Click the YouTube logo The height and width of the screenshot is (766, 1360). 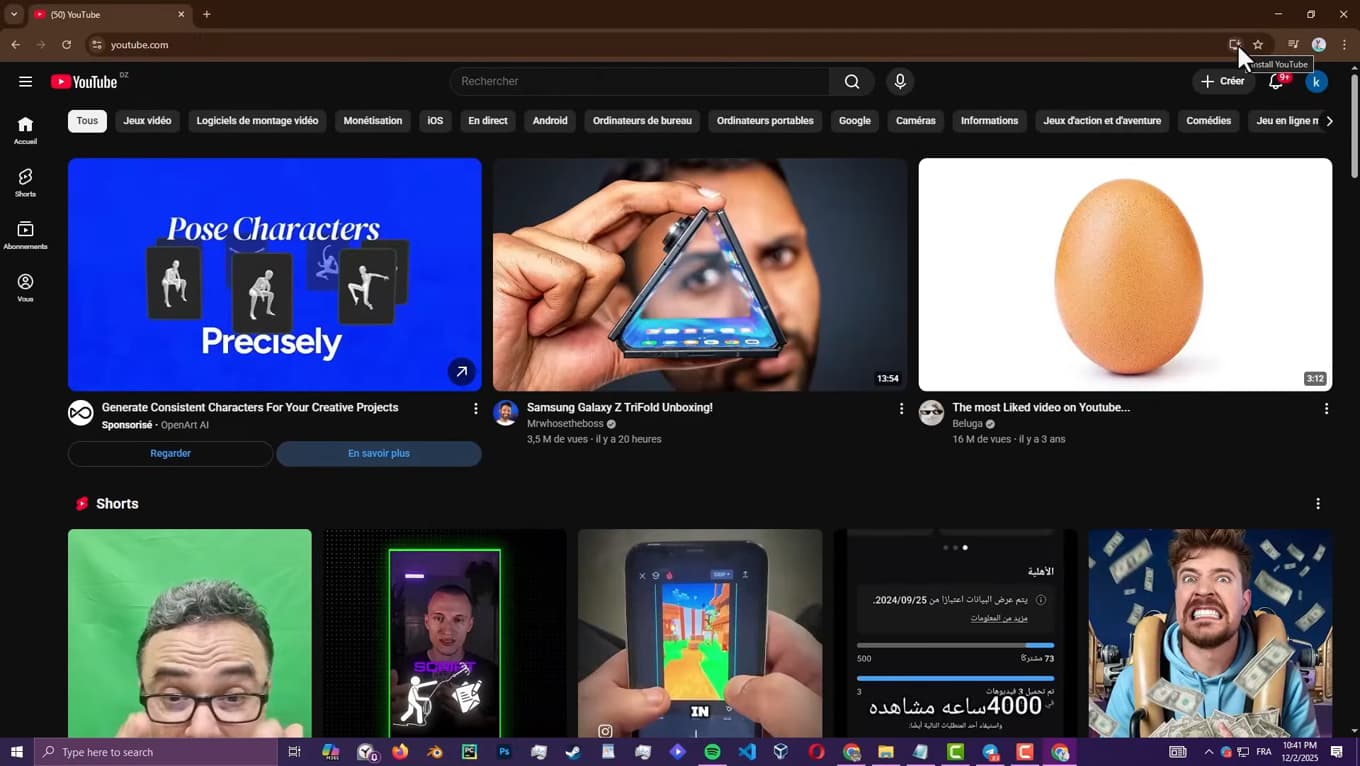[x=84, y=82]
